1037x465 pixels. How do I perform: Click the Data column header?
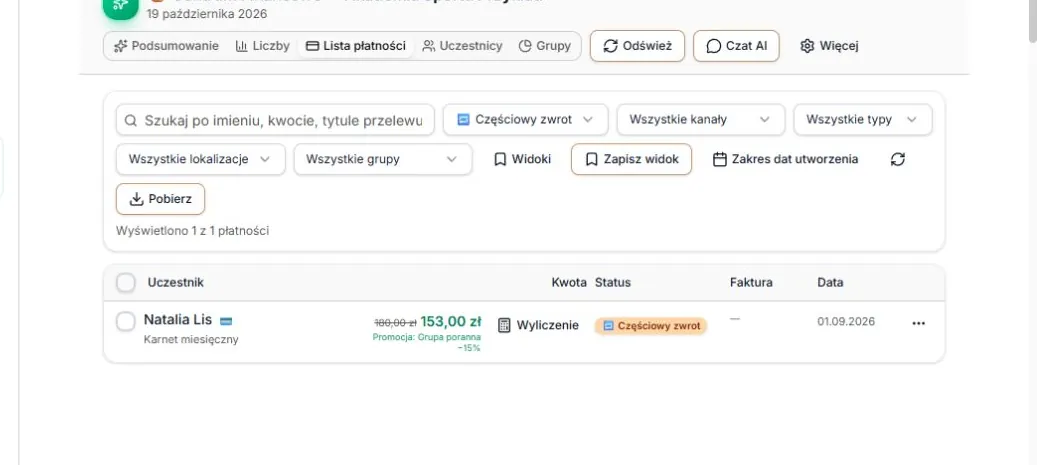(x=830, y=282)
